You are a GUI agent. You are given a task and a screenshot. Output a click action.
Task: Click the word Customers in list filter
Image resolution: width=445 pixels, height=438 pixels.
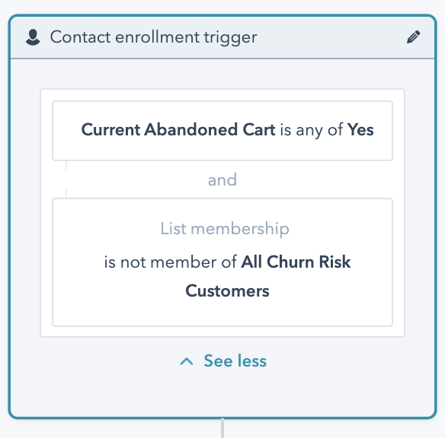227,291
